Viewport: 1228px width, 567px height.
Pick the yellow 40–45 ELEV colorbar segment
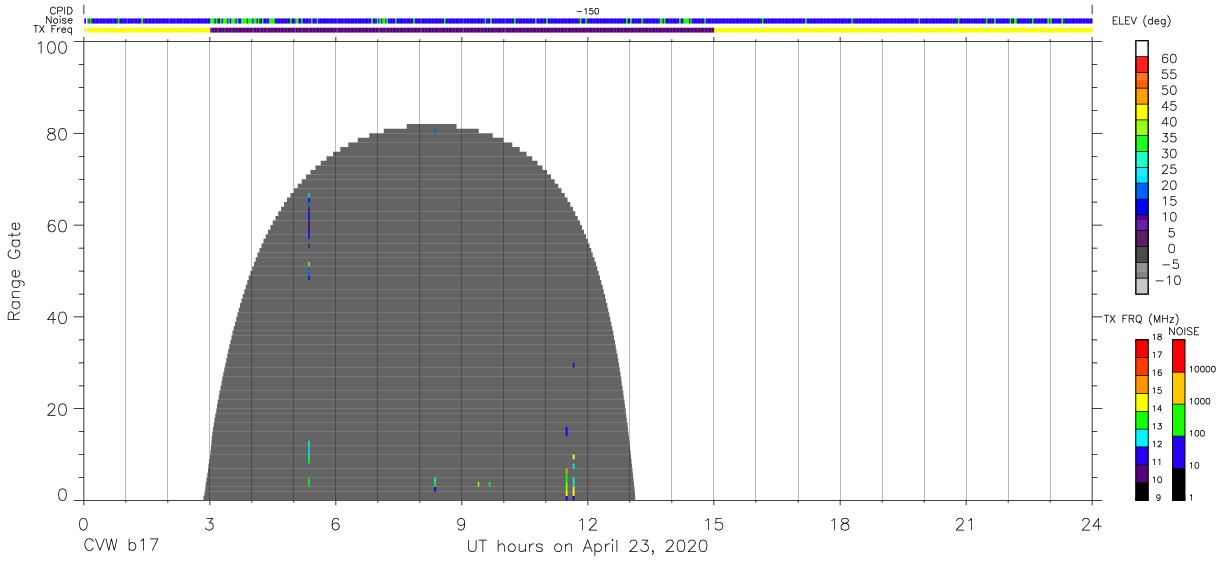point(1142,113)
